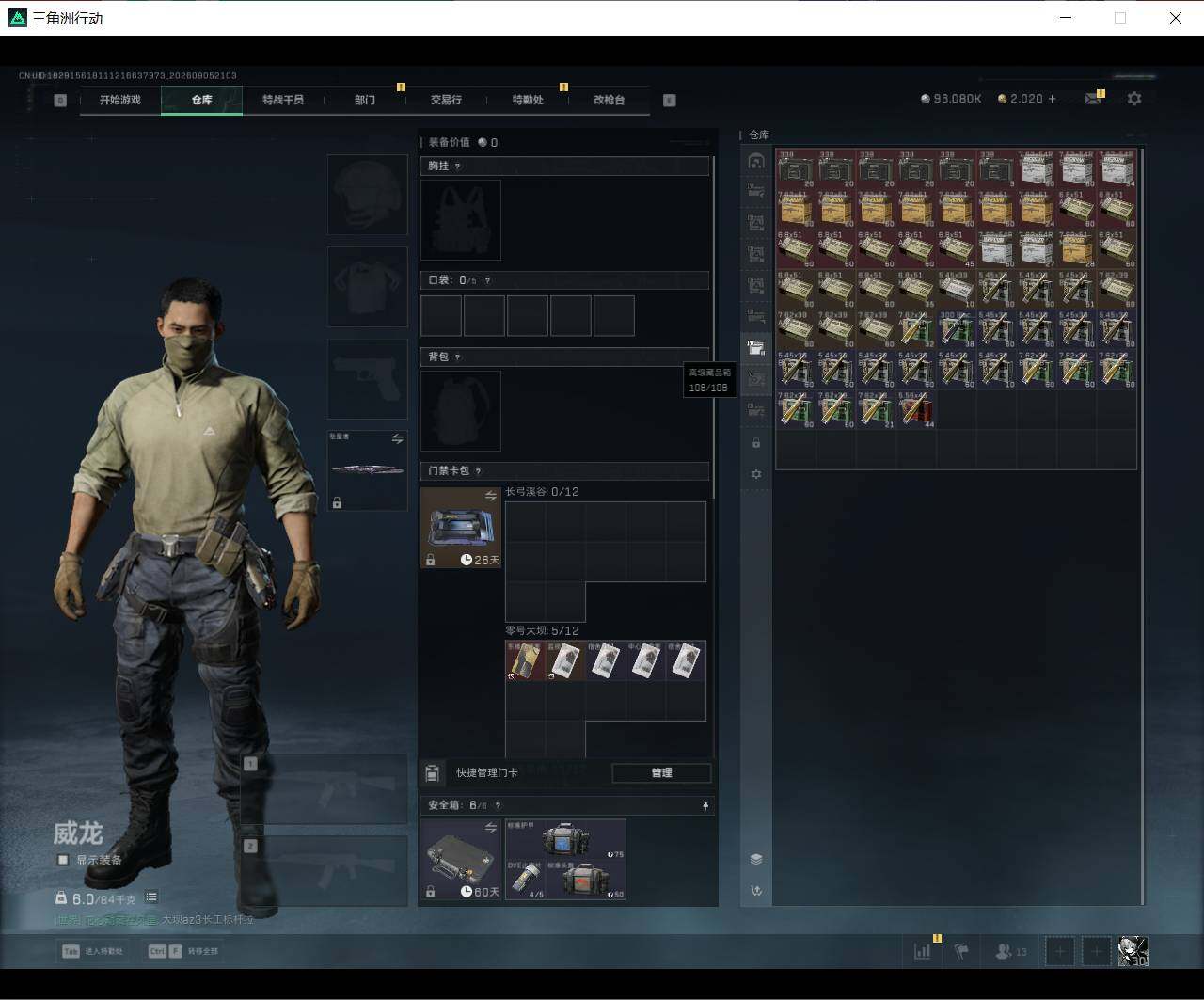Open warehouse sidebar settings gear
Image resolution: width=1204 pixels, height=1000 pixels.
click(x=756, y=474)
